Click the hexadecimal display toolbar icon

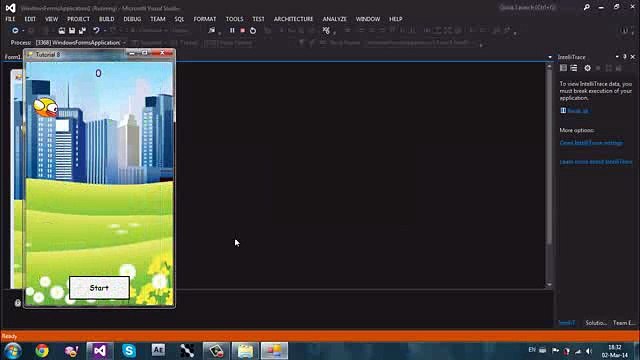tap(326, 31)
